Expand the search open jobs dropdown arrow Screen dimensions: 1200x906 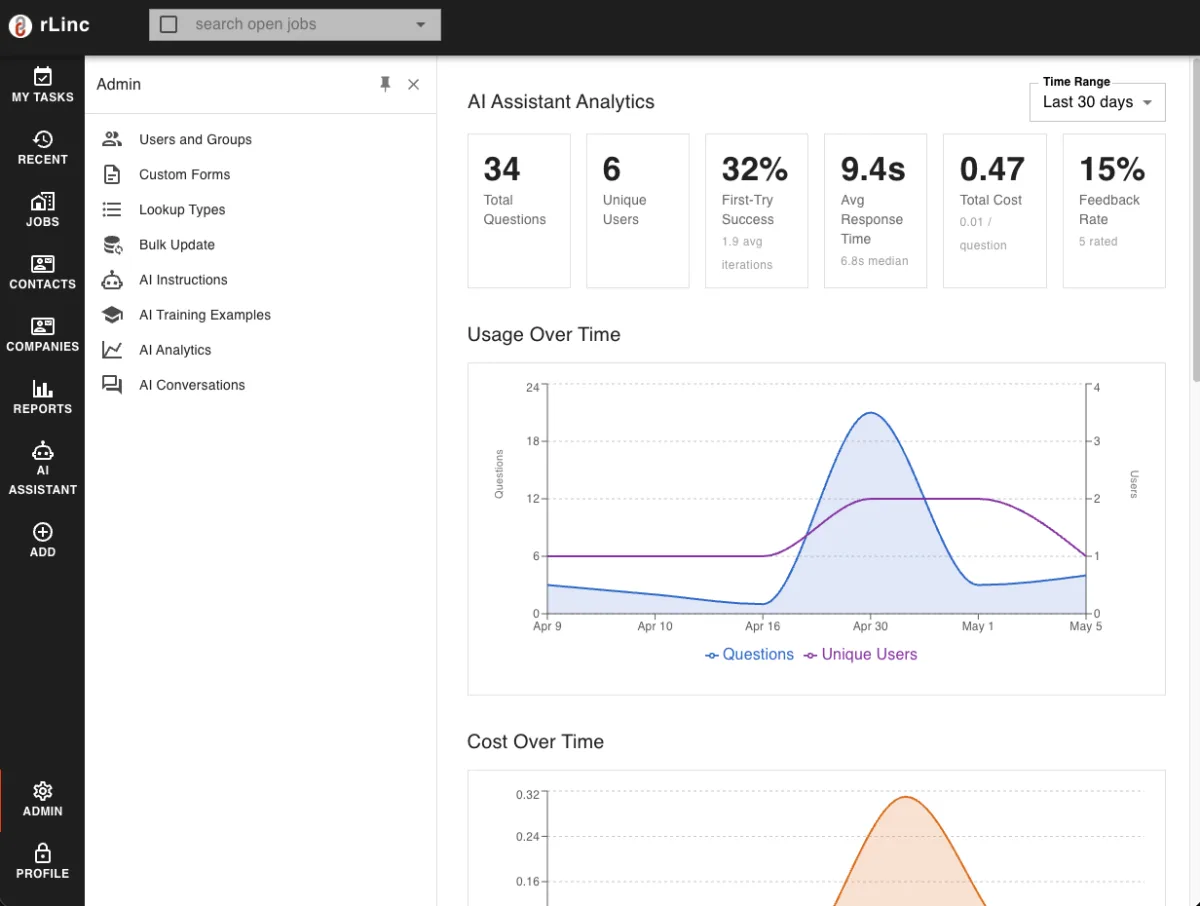click(x=420, y=24)
